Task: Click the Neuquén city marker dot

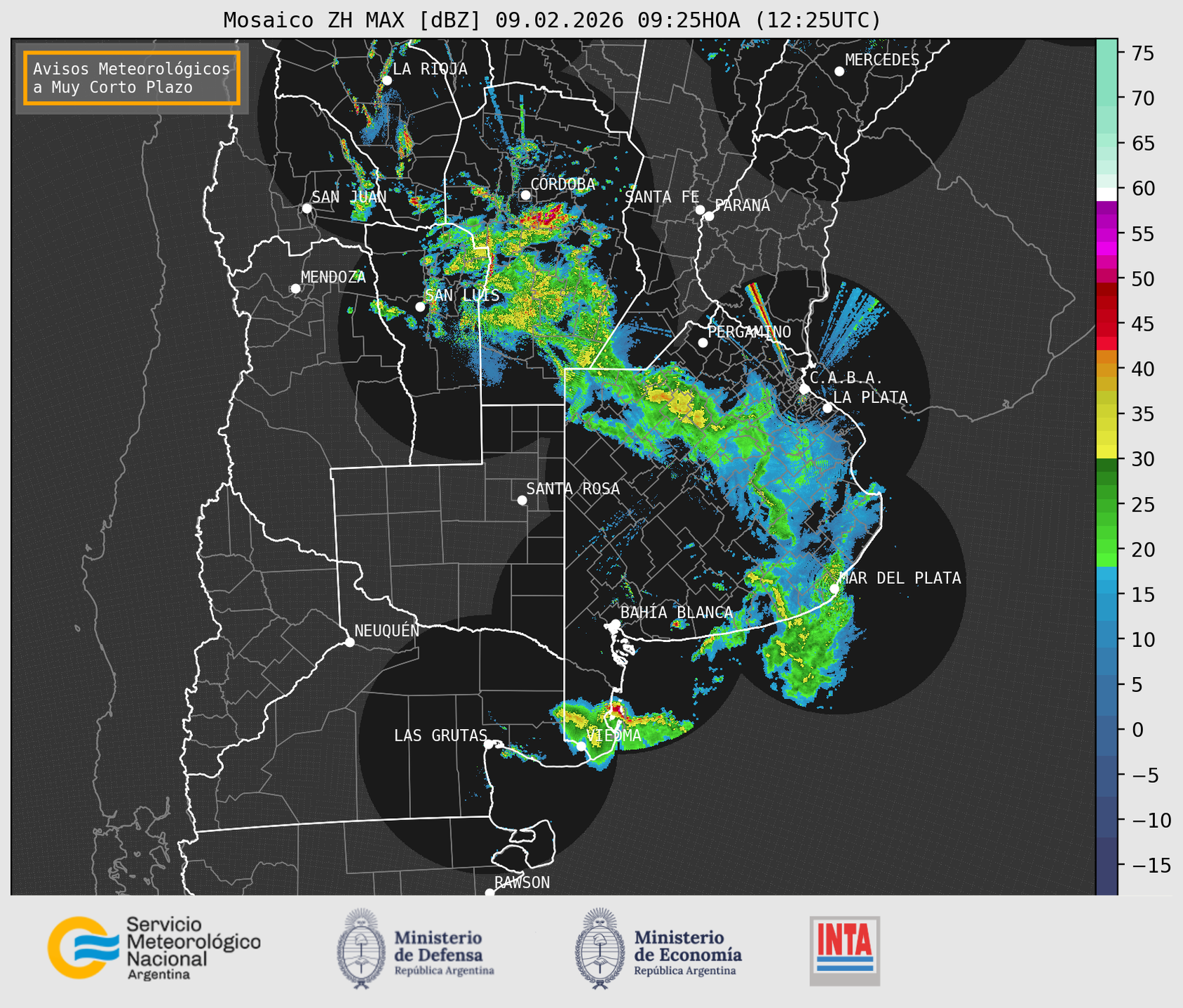Action: click(349, 642)
